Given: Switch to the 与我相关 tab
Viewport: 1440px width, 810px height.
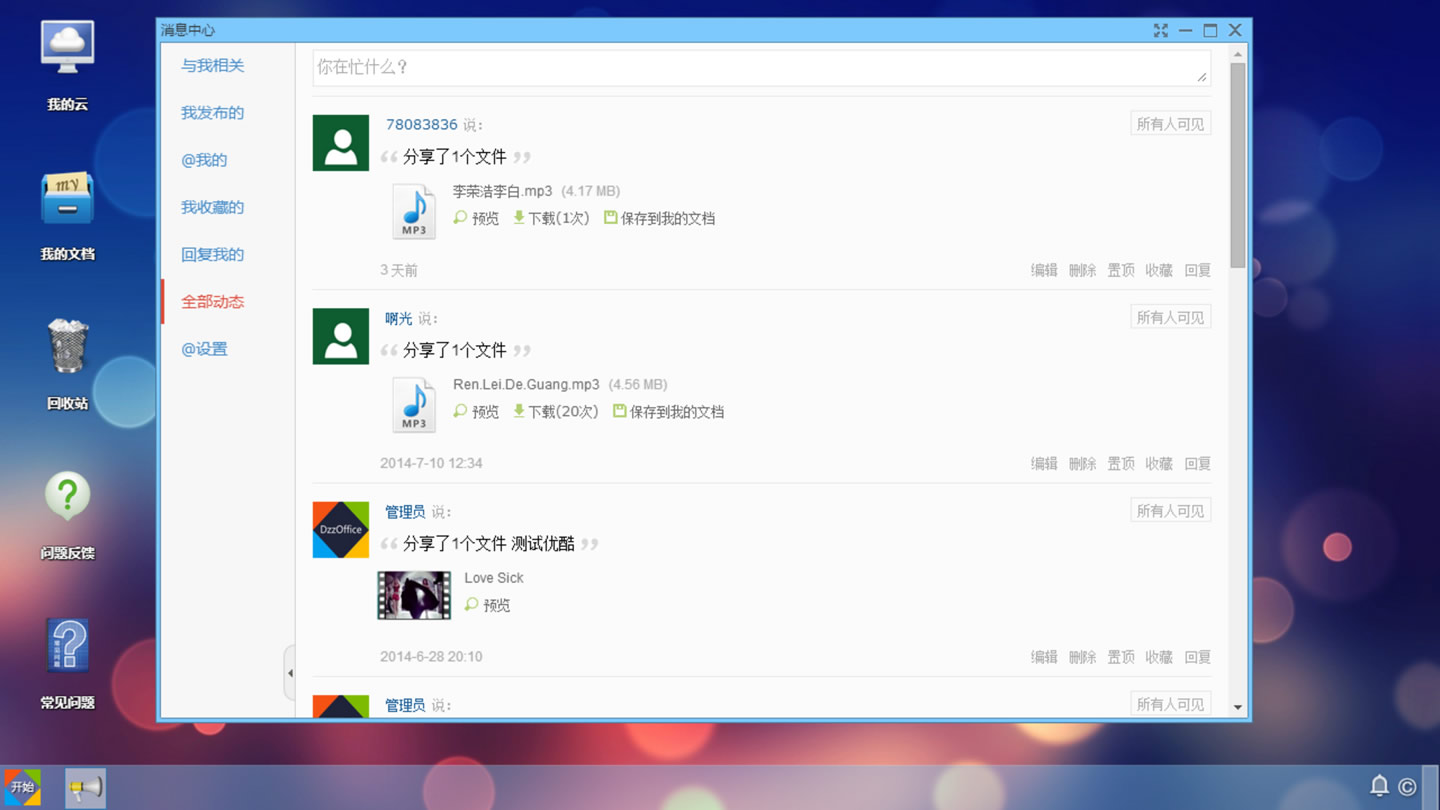Looking at the screenshot, I should click(x=212, y=66).
